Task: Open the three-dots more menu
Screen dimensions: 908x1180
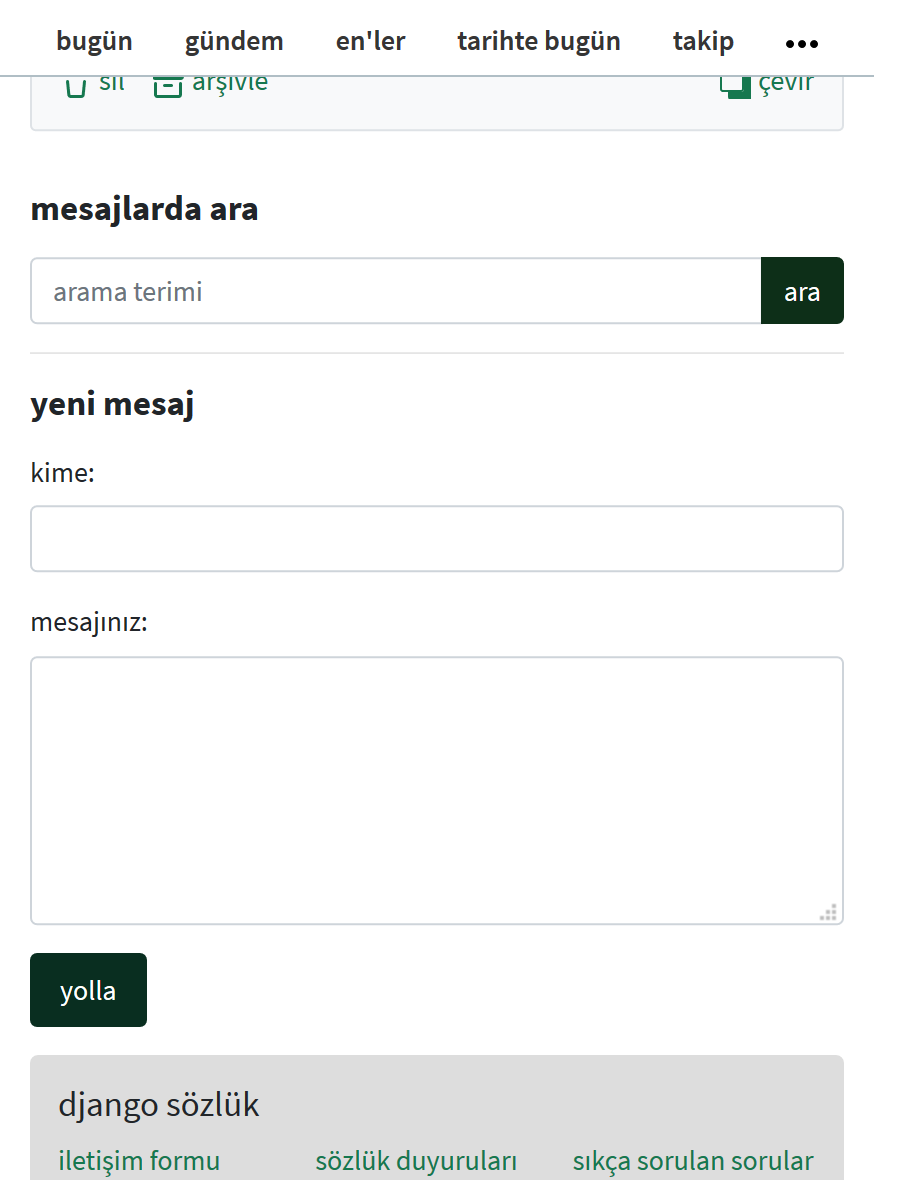Action: pyautogui.click(x=802, y=43)
